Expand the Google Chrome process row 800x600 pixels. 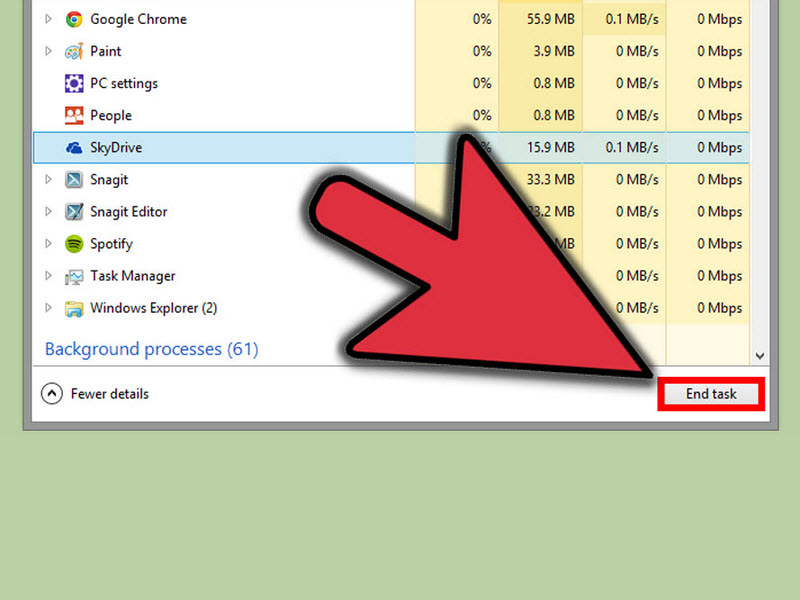[48, 19]
